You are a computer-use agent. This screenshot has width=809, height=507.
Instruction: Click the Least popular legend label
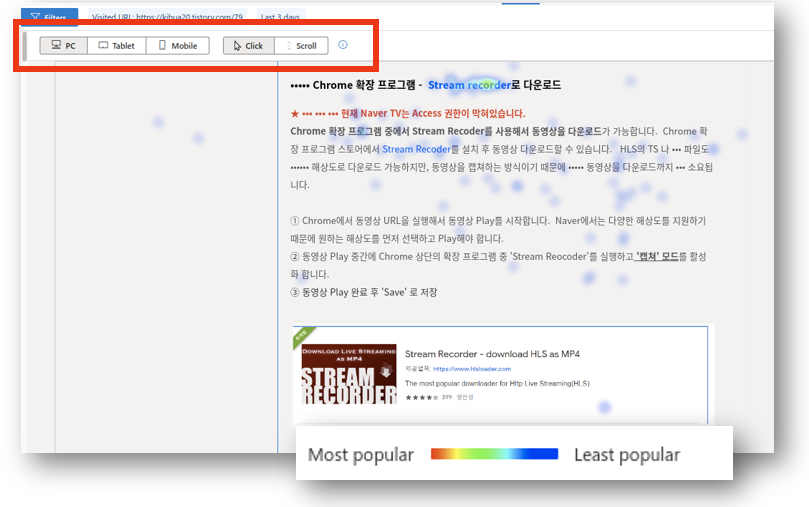(627, 455)
